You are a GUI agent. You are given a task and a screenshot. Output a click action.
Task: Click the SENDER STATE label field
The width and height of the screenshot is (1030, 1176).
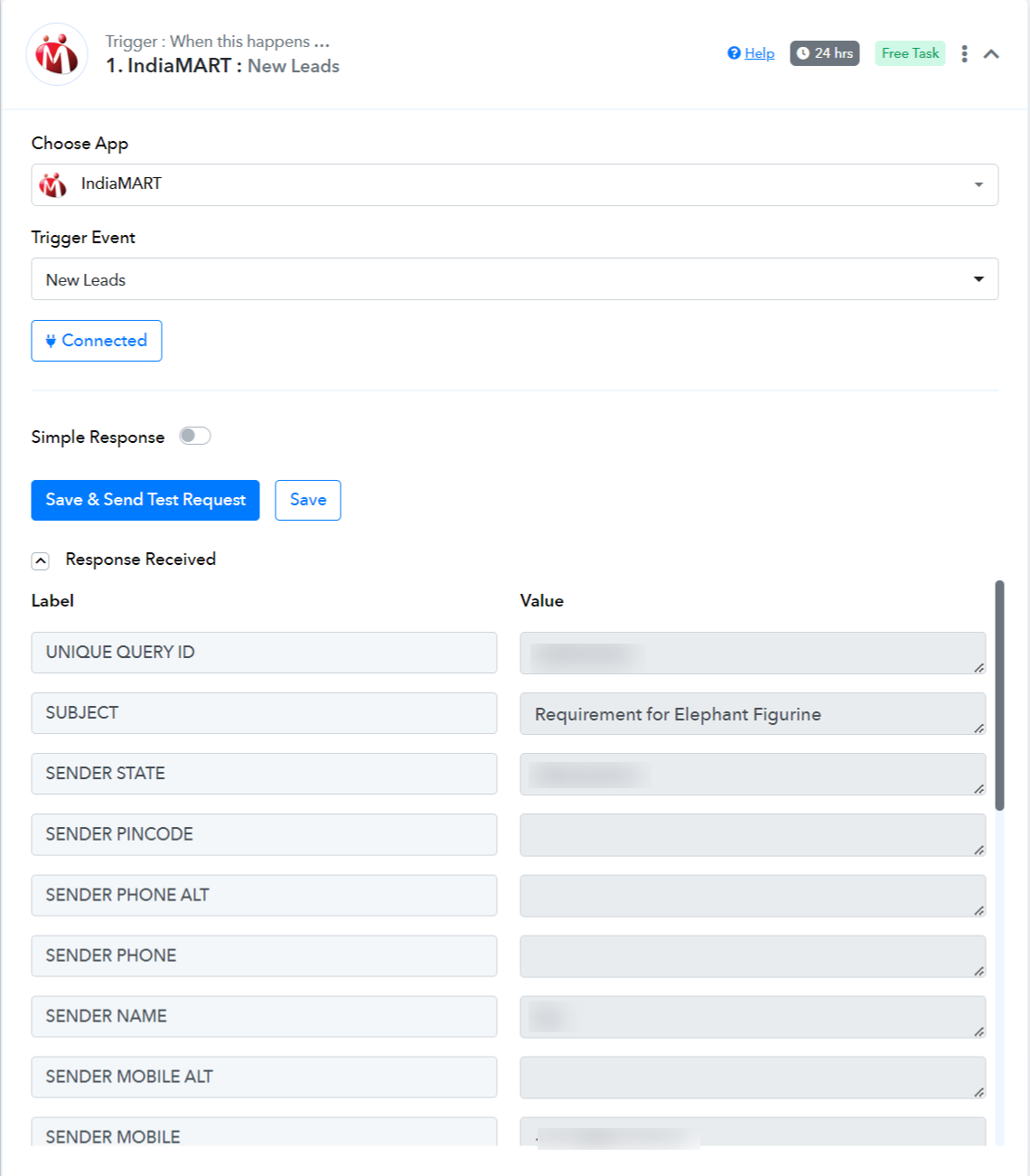click(264, 774)
